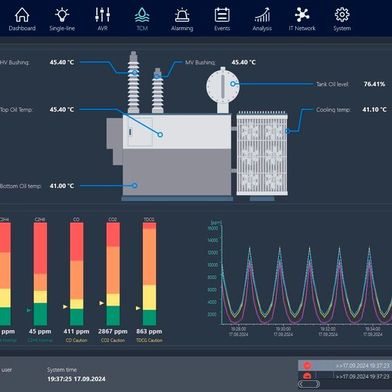This screenshot has height=392, width=392.
Task: Open the Events calendar icon
Action: tap(222, 15)
